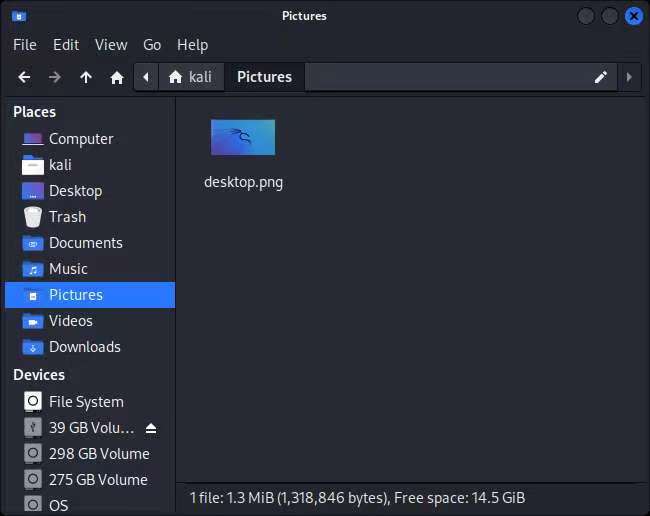Click the 275 GB Volume label
650x516 pixels.
point(98,480)
